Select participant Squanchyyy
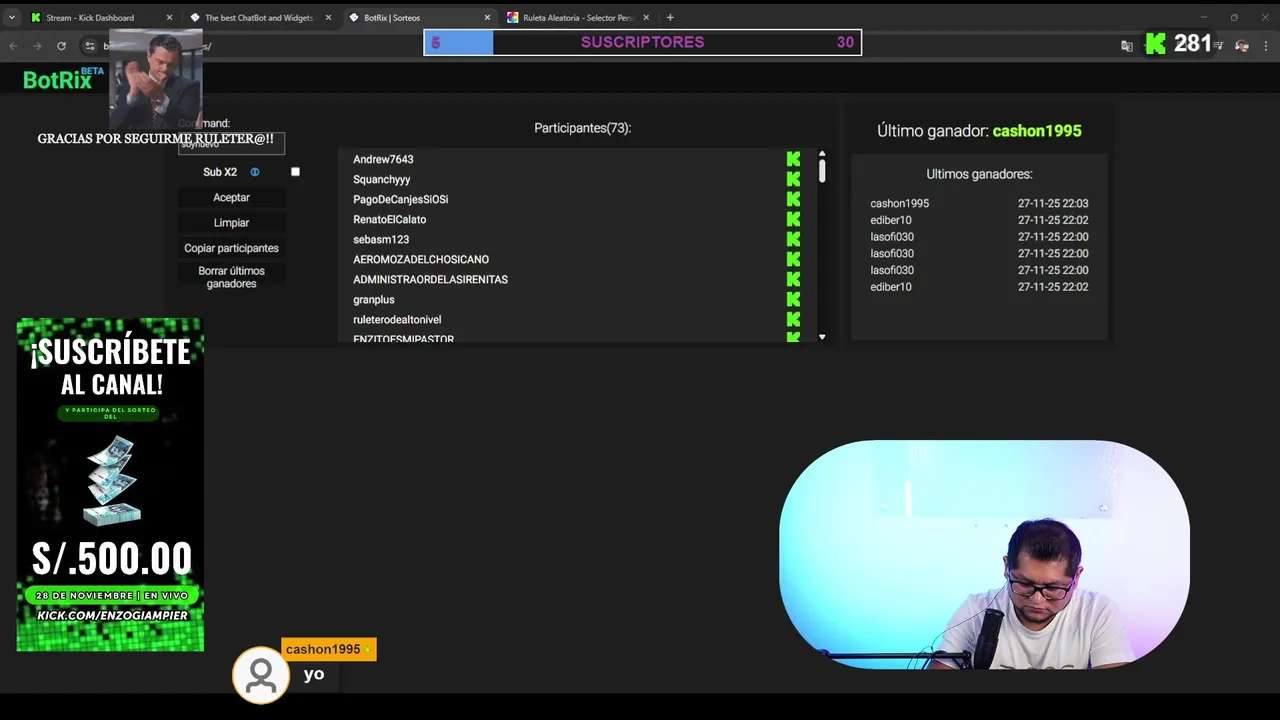The width and height of the screenshot is (1280, 720). [x=381, y=179]
